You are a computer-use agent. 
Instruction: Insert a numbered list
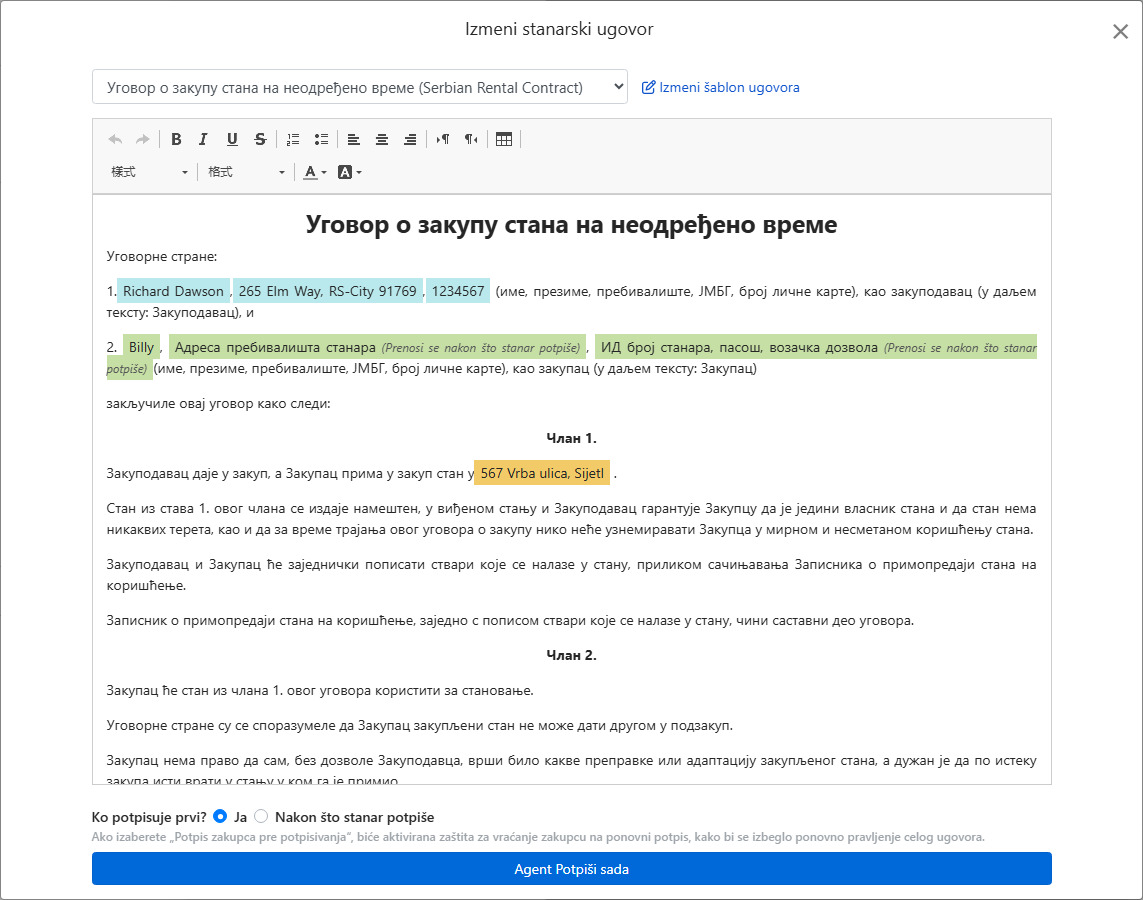coord(293,139)
